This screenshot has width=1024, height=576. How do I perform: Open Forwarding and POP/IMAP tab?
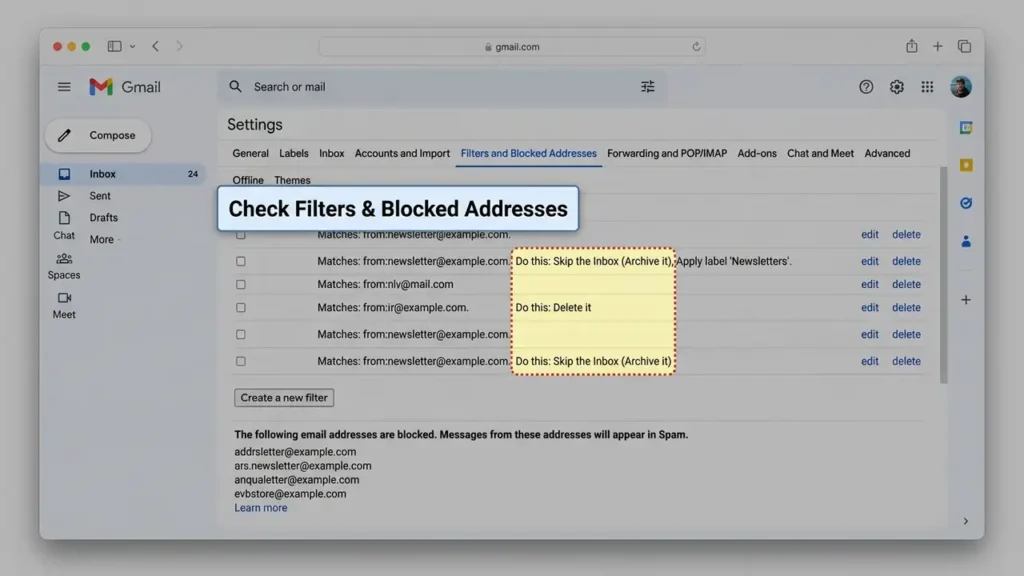(x=667, y=153)
